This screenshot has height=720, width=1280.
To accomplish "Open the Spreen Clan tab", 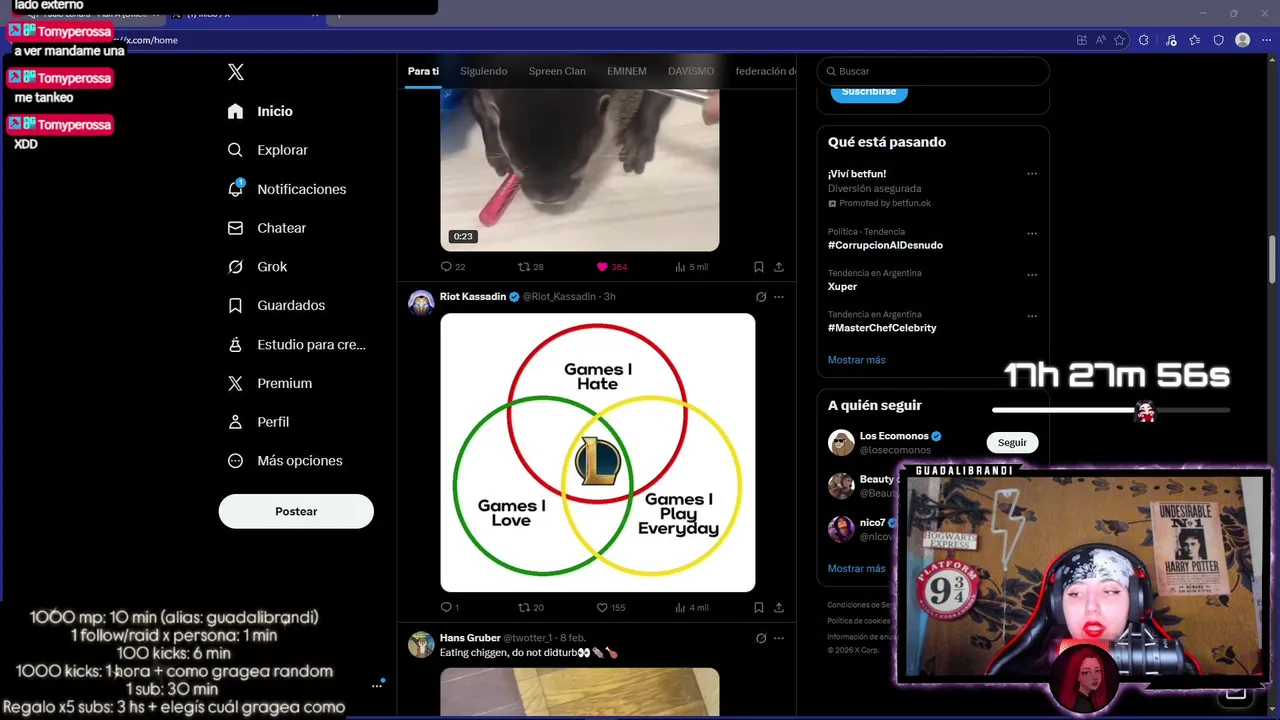I will pos(557,71).
